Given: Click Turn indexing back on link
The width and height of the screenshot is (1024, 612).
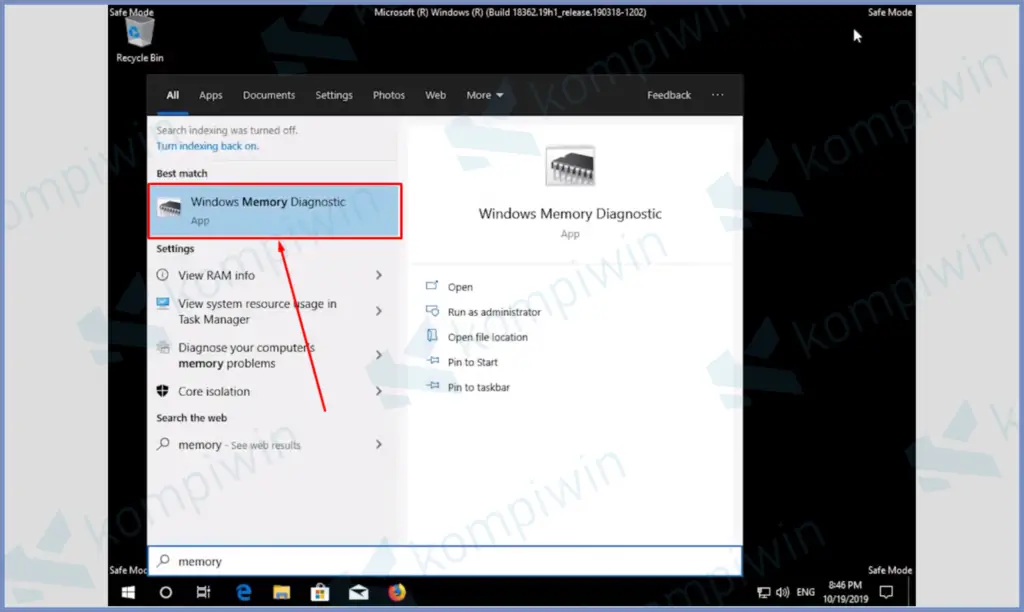Looking at the screenshot, I should point(208,146).
